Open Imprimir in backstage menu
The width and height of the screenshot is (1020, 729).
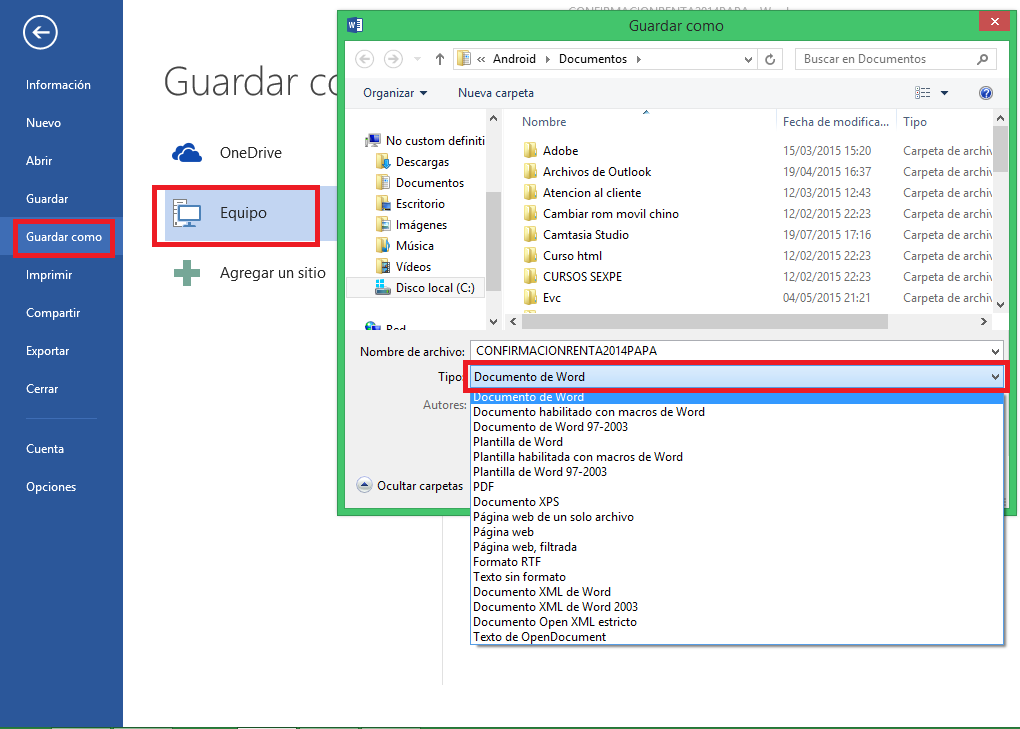point(49,275)
